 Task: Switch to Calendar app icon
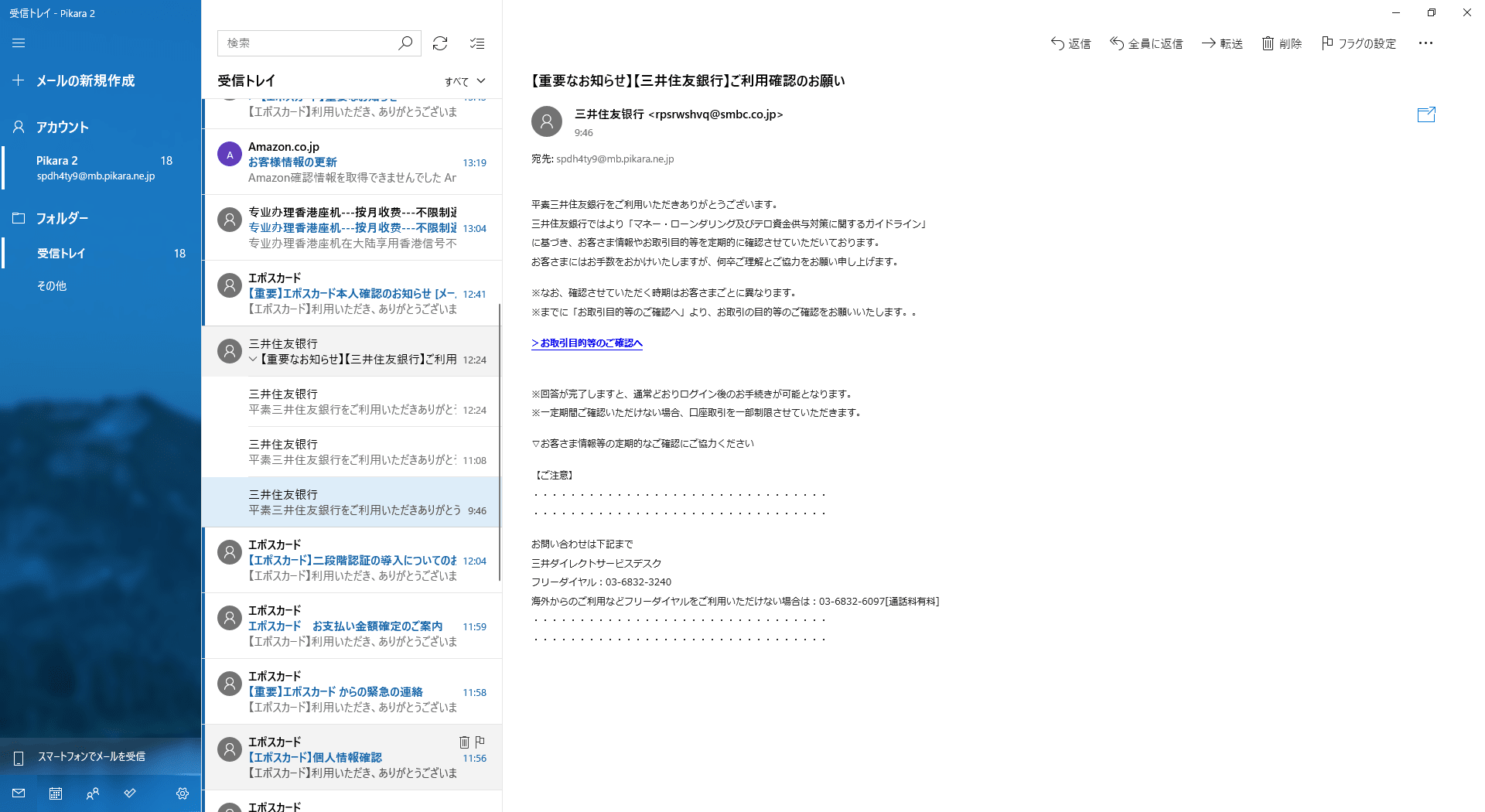(x=56, y=793)
